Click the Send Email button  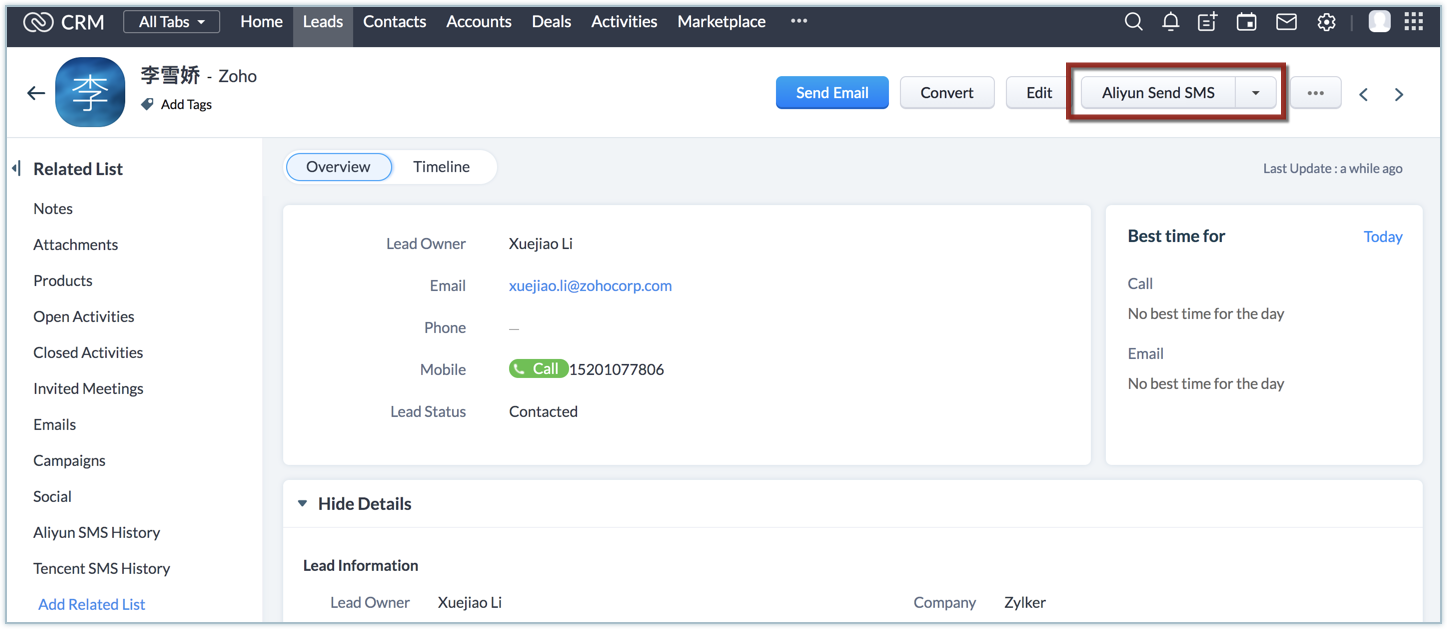pyautogui.click(x=832, y=93)
